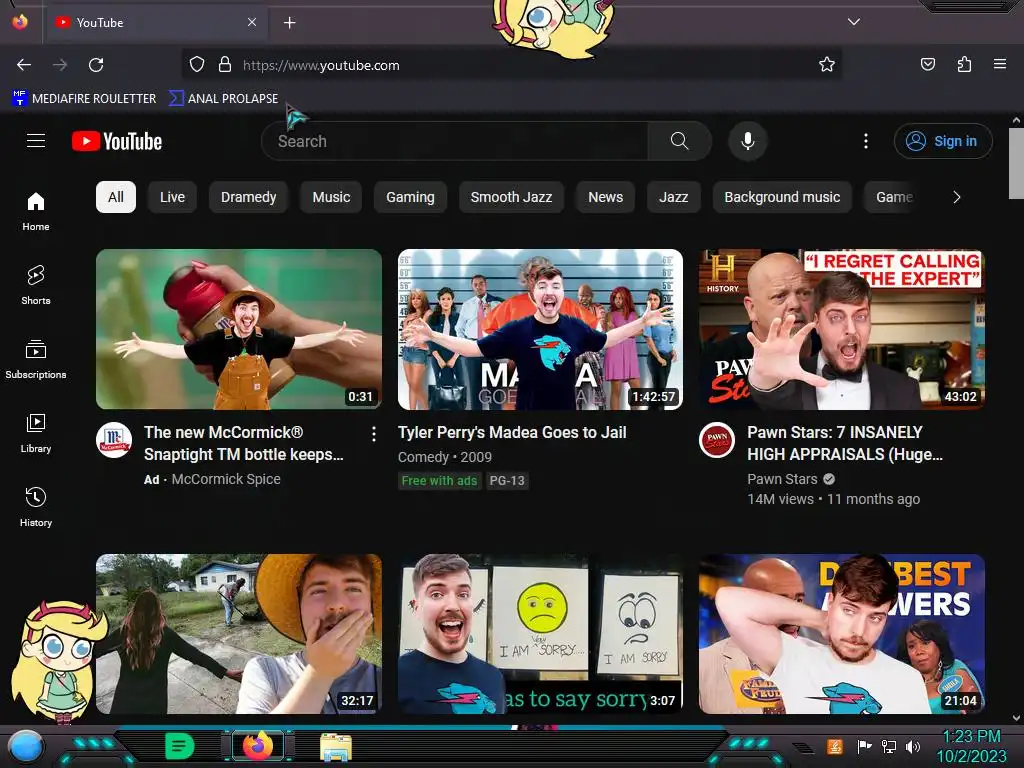Click the YouTube logo
Viewport: 1024px width, 768px height.
tap(117, 141)
